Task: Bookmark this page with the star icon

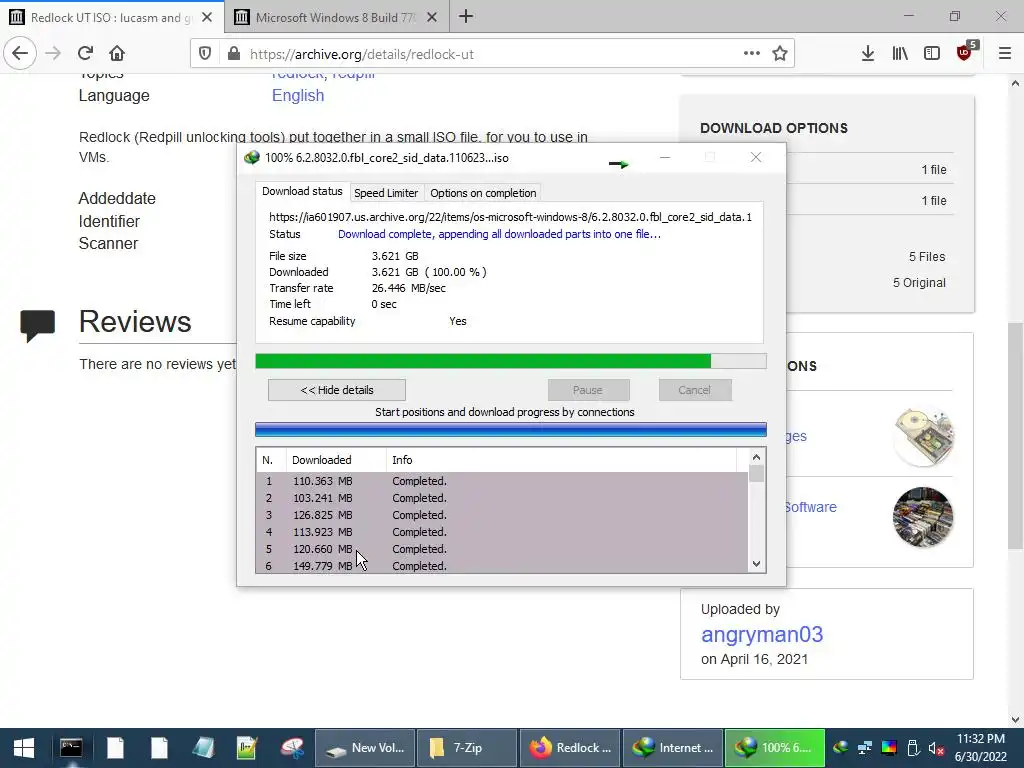Action: click(780, 54)
